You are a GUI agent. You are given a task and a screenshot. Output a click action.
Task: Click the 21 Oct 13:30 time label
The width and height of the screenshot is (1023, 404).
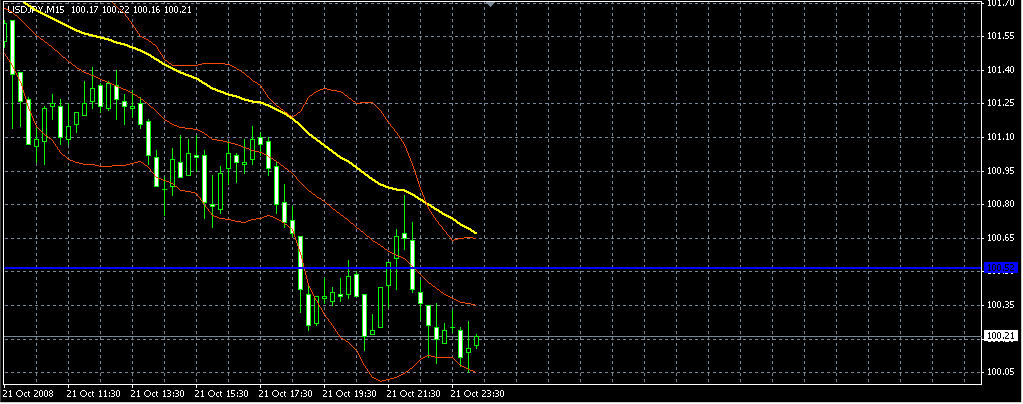pos(157,394)
